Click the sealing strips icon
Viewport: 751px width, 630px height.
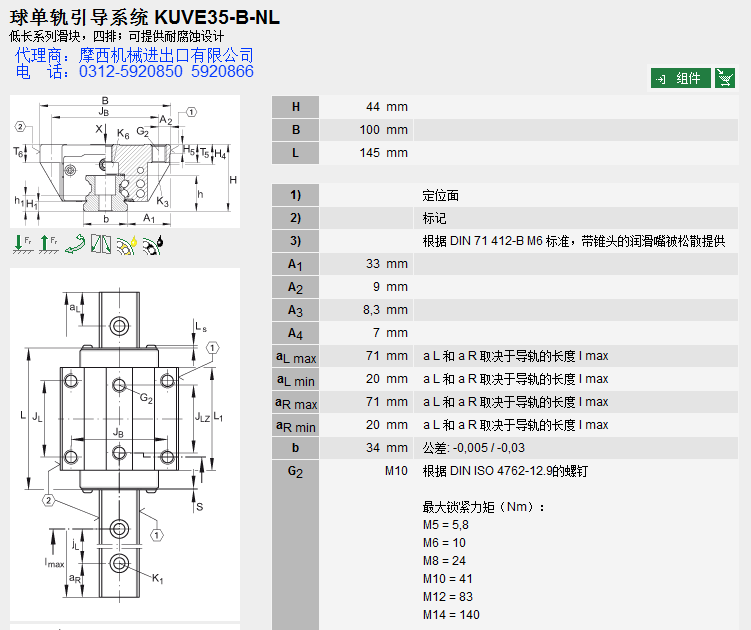pyautogui.click(x=100, y=243)
